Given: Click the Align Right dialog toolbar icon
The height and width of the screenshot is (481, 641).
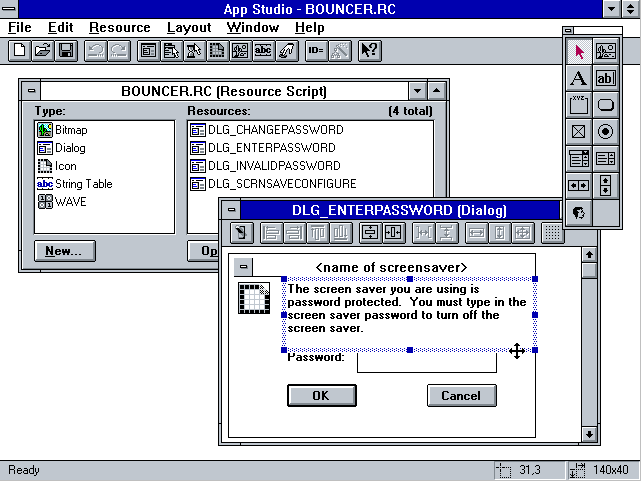Looking at the screenshot, I should 294,233.
